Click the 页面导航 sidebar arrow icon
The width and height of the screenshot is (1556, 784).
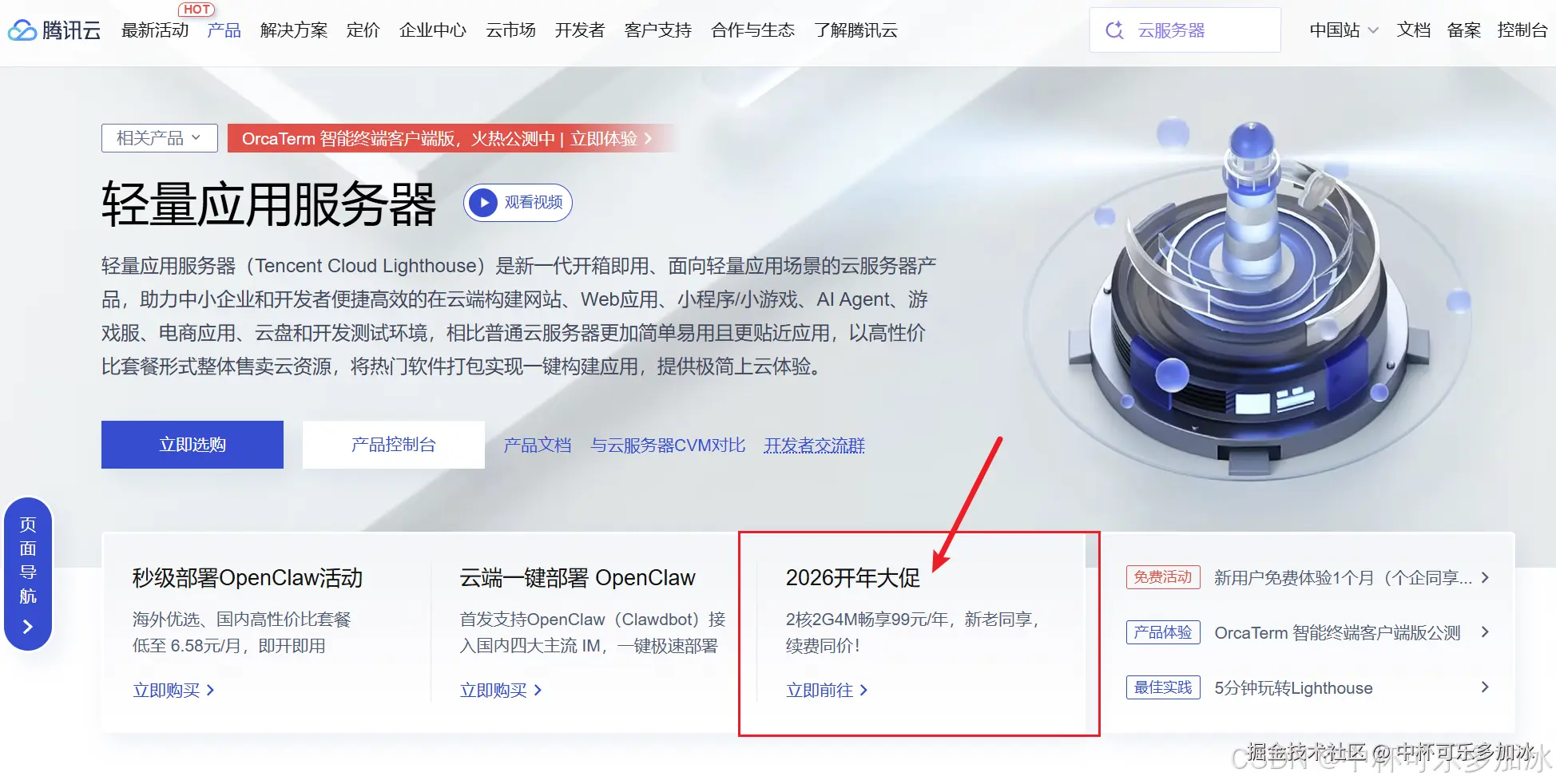coord(28,625)
